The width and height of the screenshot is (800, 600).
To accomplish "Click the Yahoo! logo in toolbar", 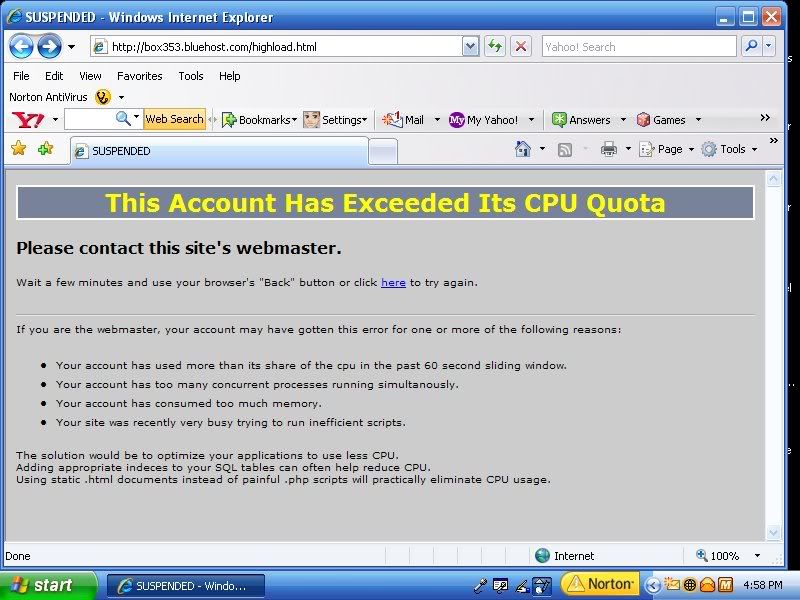I will (26, 120).
